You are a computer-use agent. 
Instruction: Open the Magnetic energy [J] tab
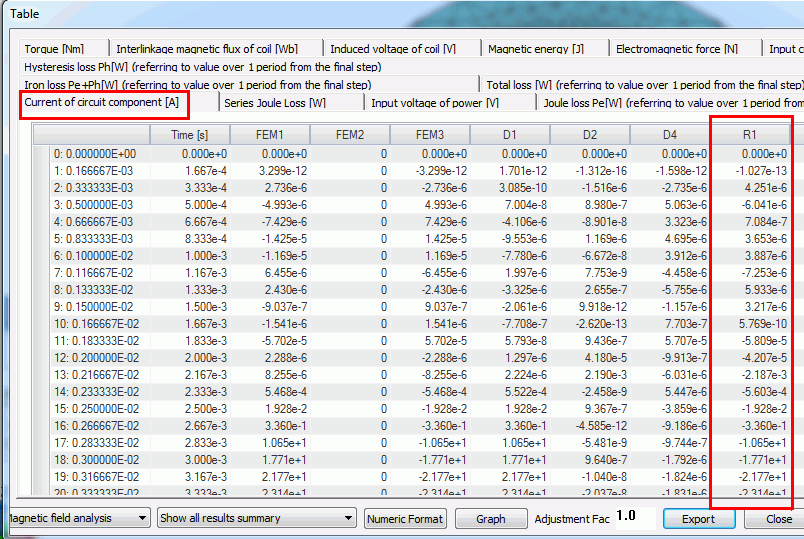click(x=536, y=48)
